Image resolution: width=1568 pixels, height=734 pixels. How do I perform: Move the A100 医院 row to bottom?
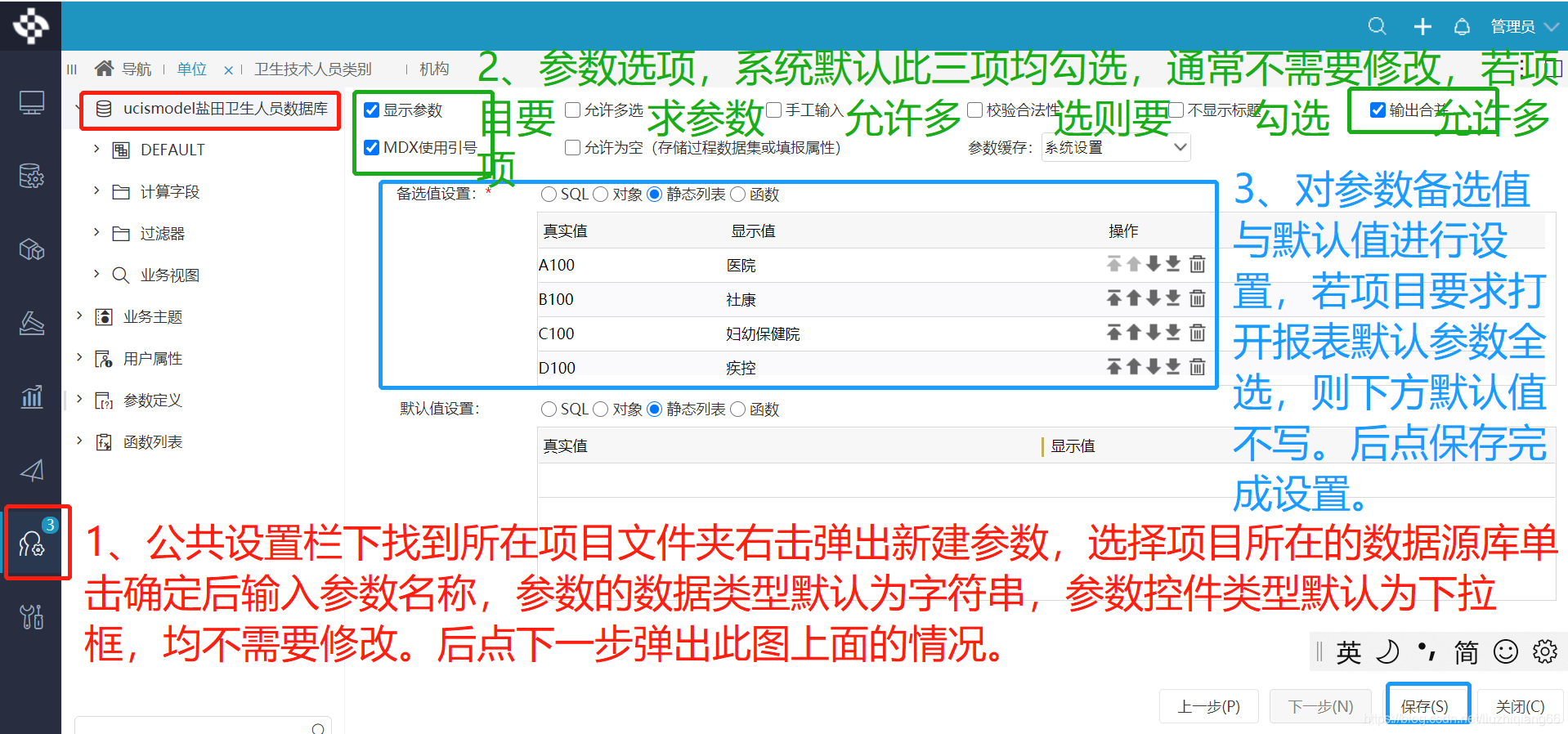pos(1172,264)
